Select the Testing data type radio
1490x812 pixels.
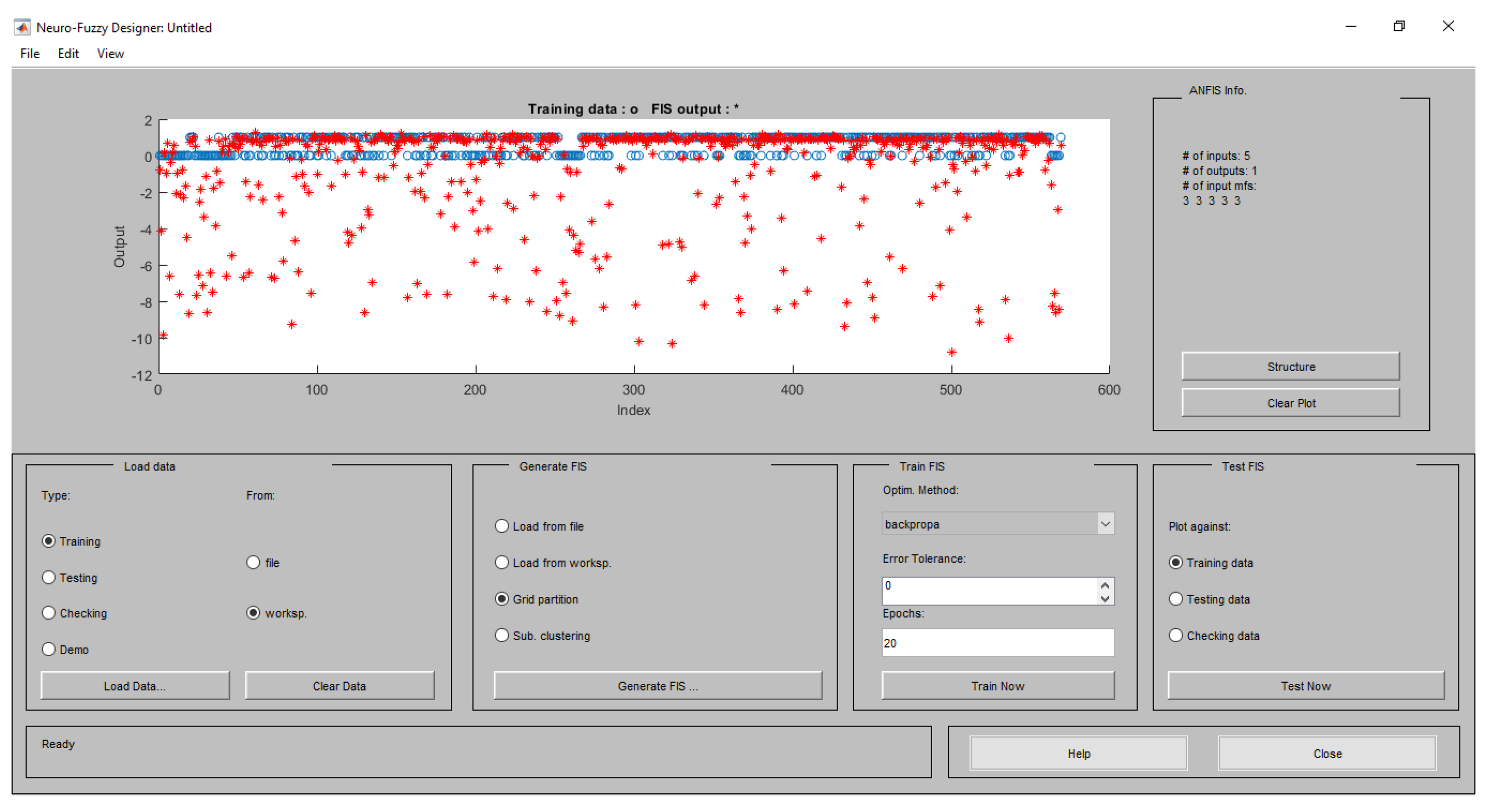tap(49, 577)
